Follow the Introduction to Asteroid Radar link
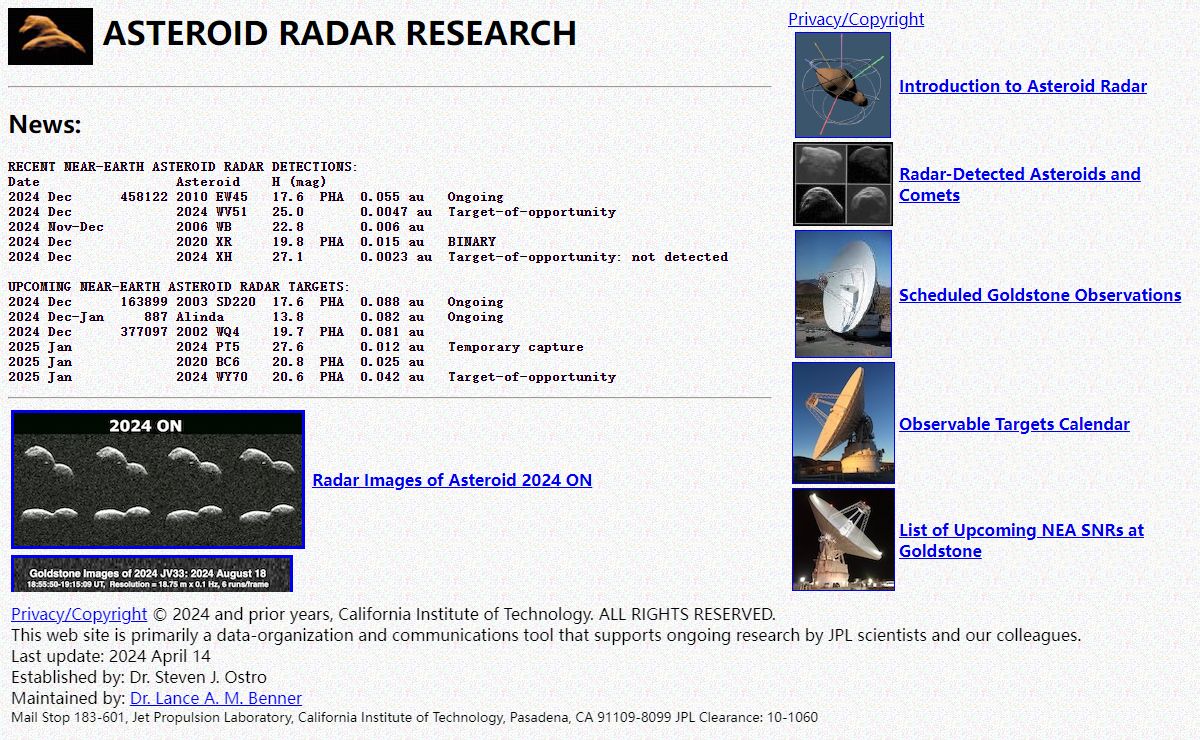Image resolution: width=1200 pixels, height=740 pixels. [x=1022, y=86]
